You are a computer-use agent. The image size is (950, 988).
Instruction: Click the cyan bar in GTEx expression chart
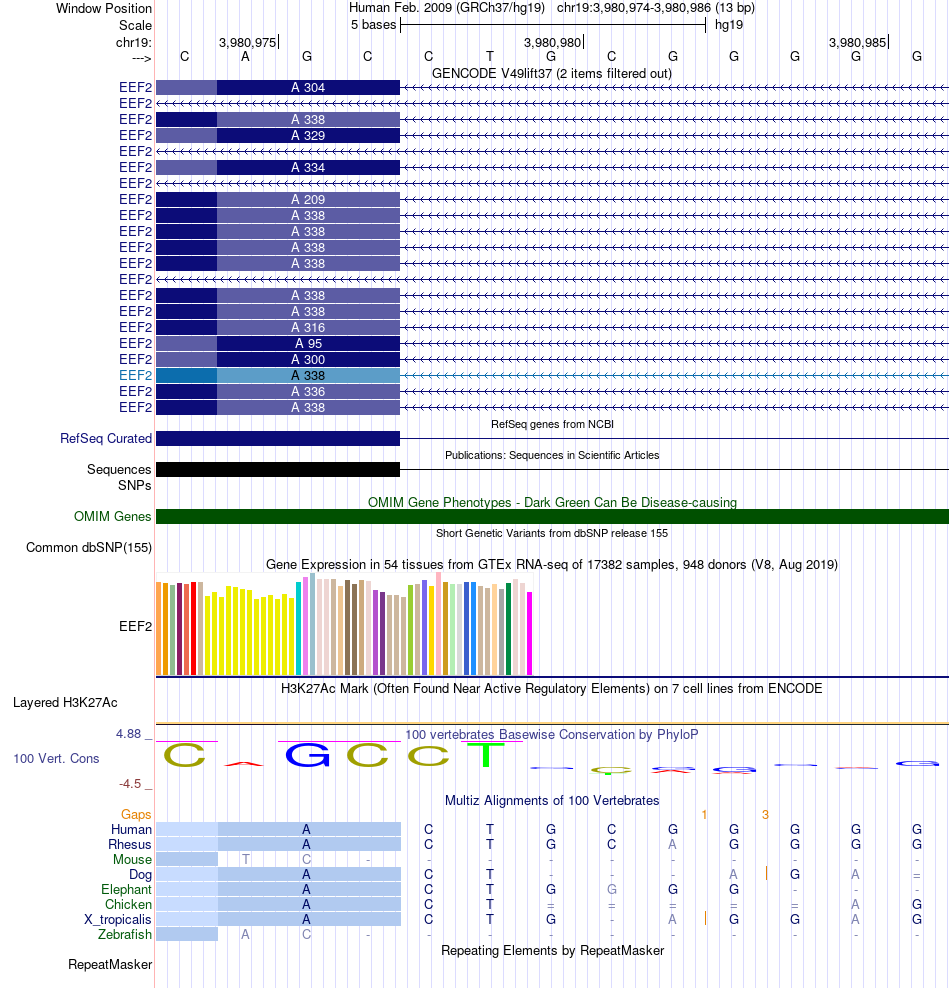(299, 629)
